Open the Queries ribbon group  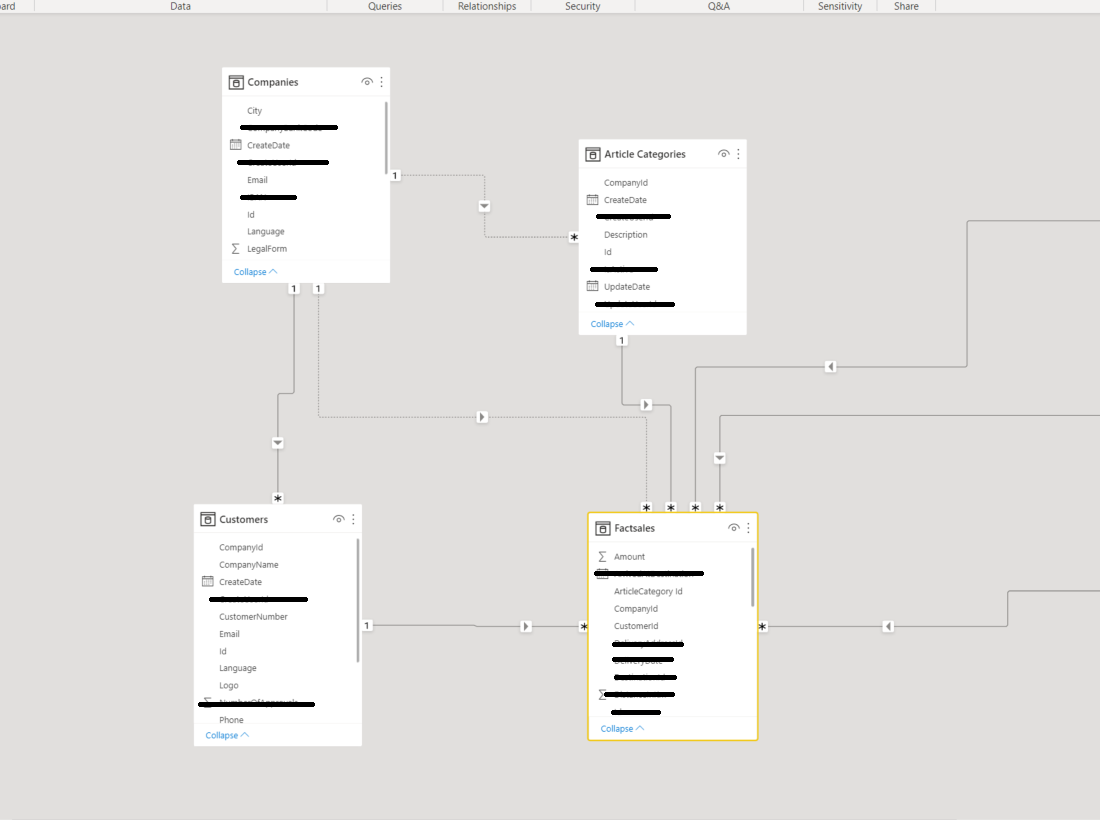point(384,6)
